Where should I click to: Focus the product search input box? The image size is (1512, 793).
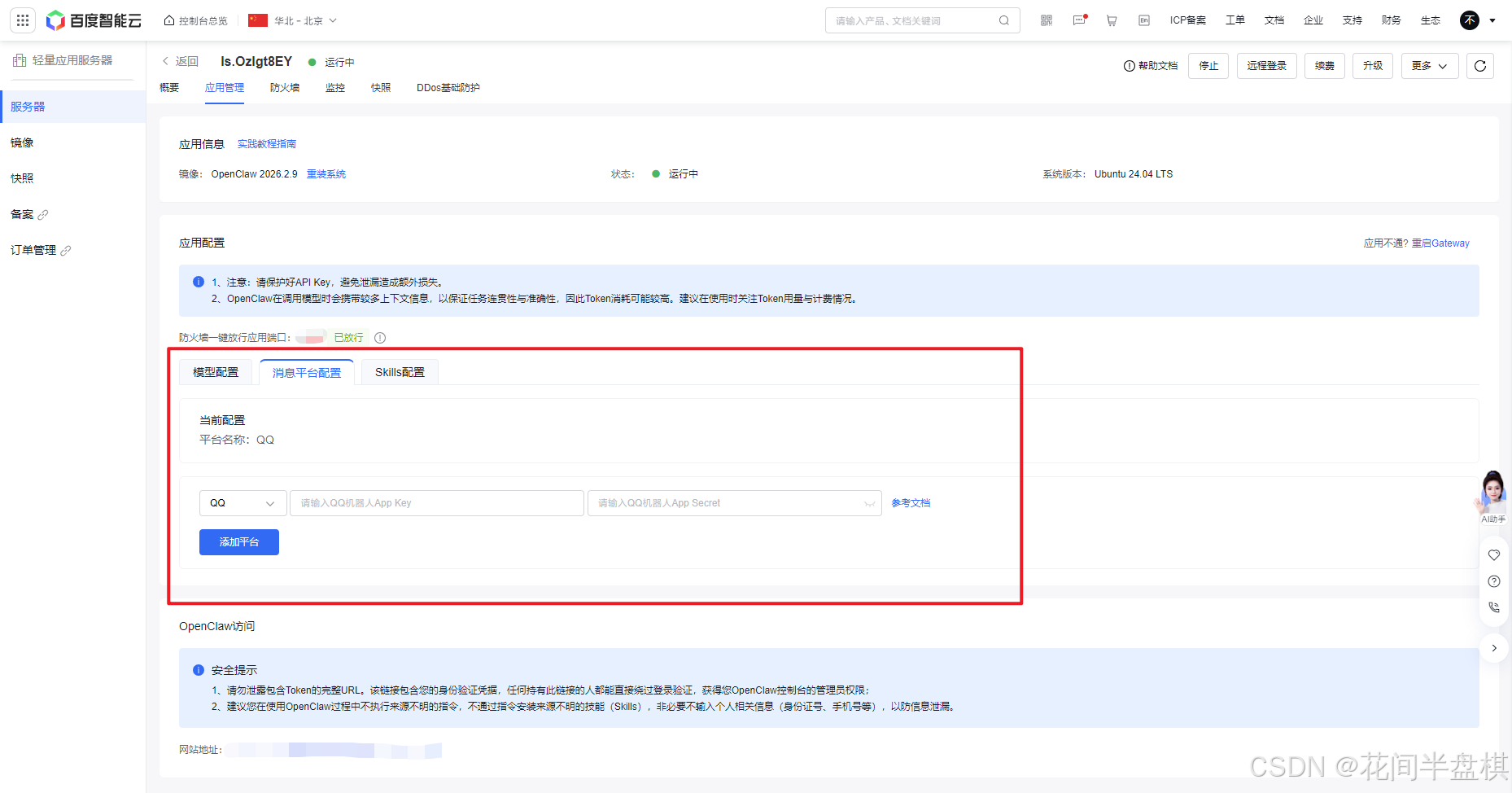point(923,20)
